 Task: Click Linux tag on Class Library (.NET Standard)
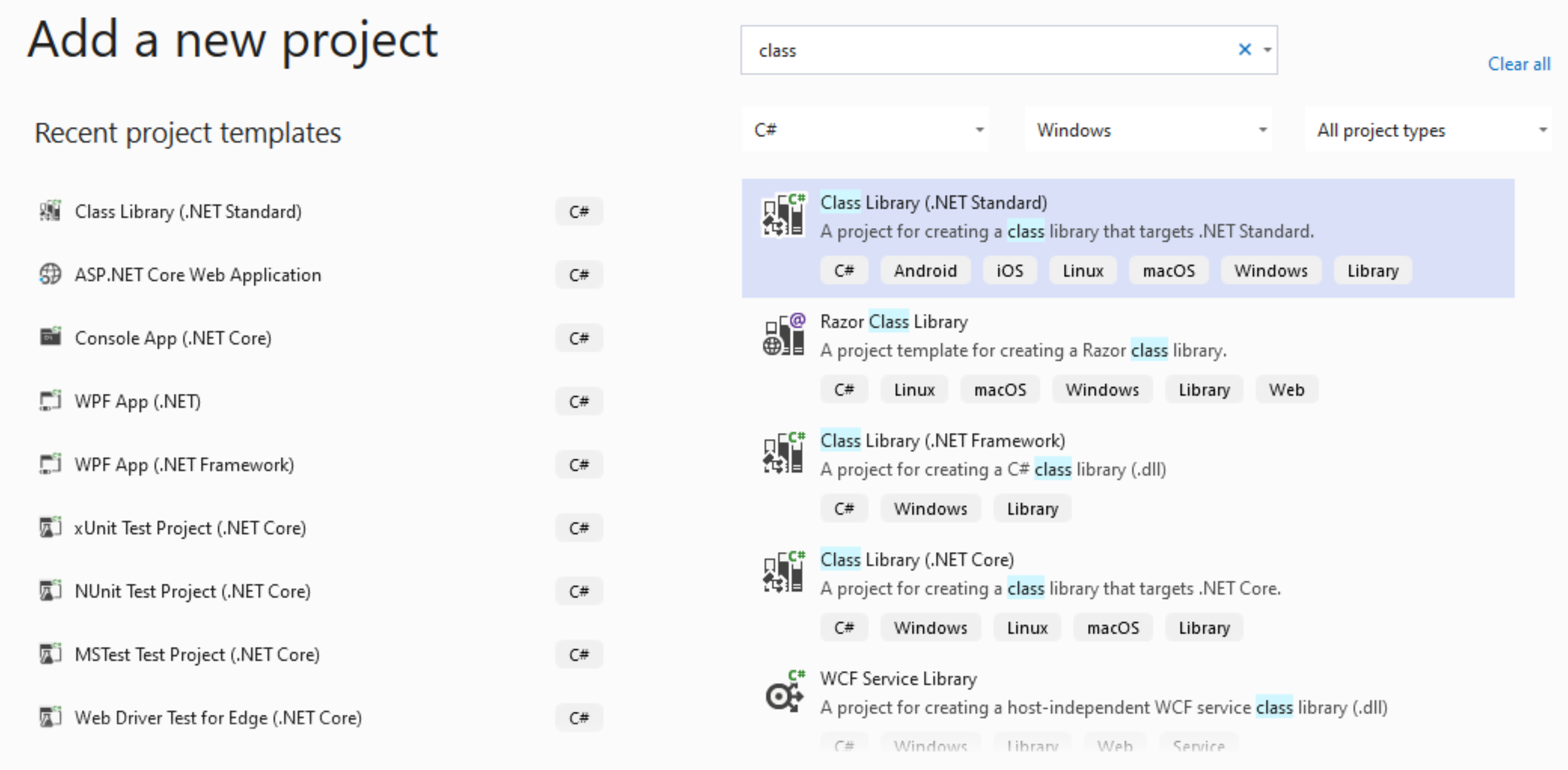[1083, 270]
